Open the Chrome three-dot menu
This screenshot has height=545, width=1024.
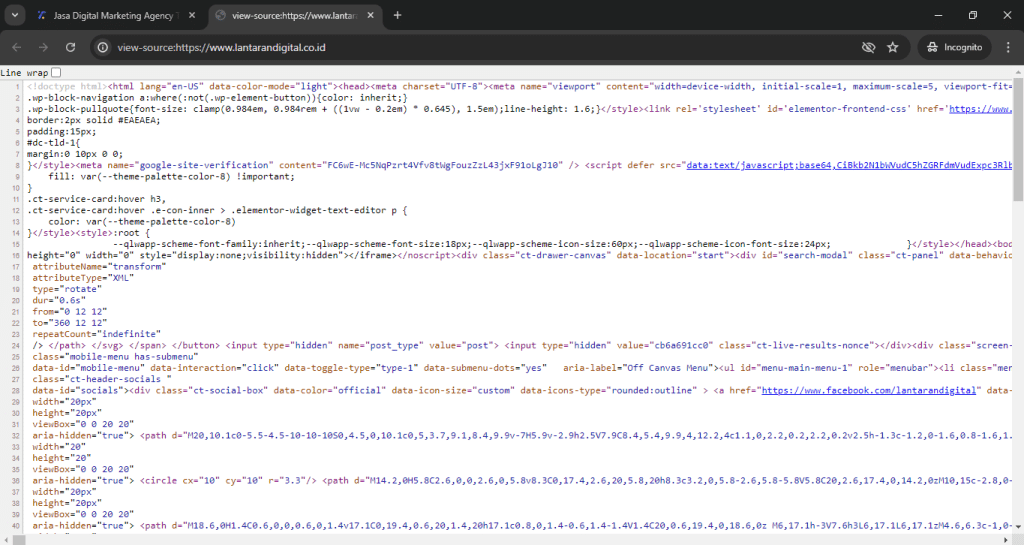click(x=1007, y=47)
